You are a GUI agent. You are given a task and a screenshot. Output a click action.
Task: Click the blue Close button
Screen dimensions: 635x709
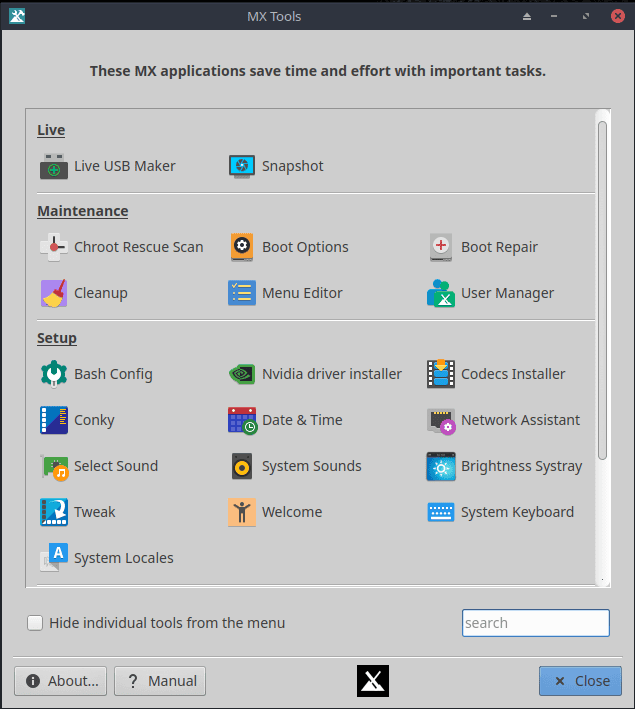click(580, 681)
